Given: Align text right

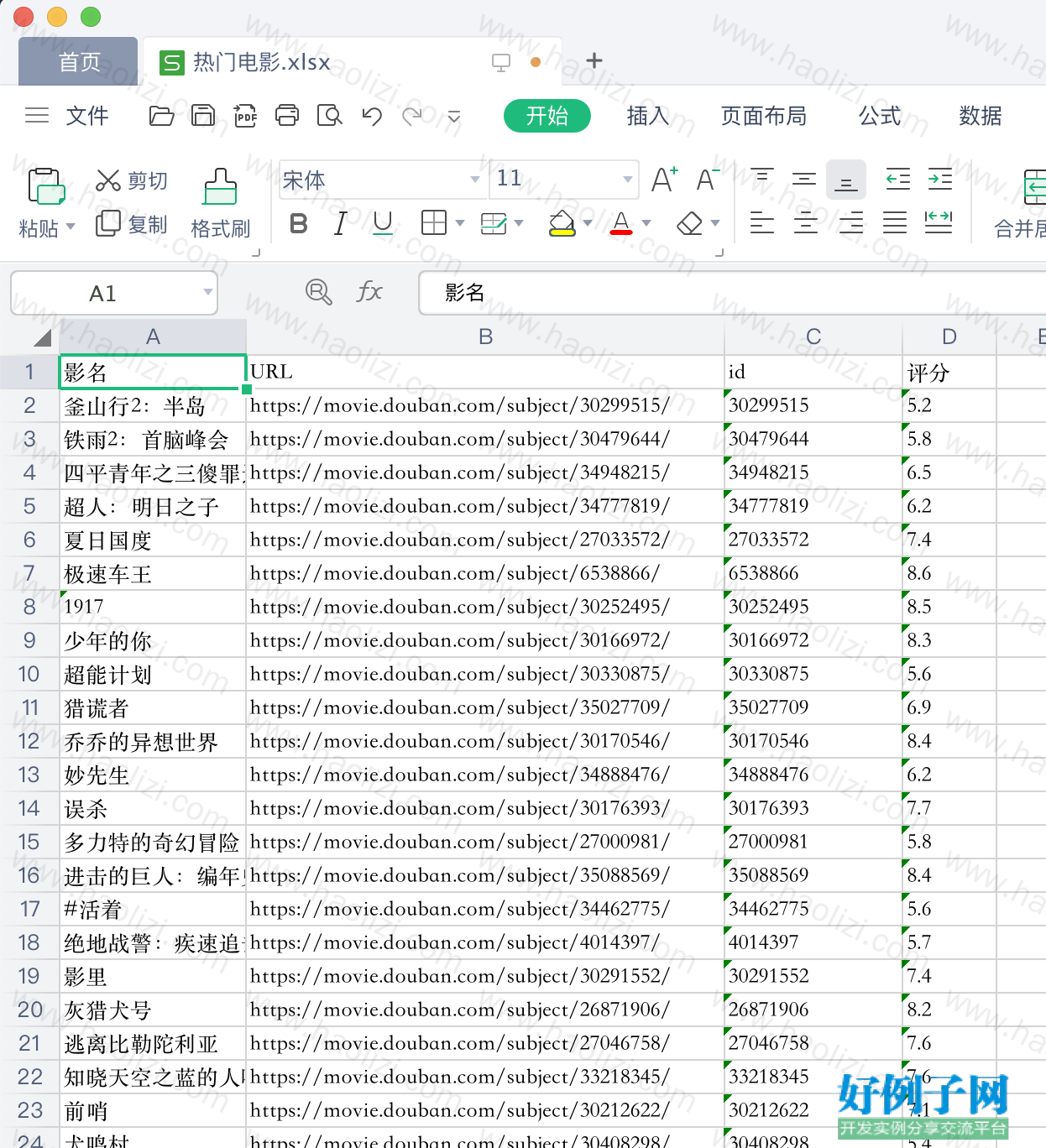Looking at the screenshot, I should 850,223.
